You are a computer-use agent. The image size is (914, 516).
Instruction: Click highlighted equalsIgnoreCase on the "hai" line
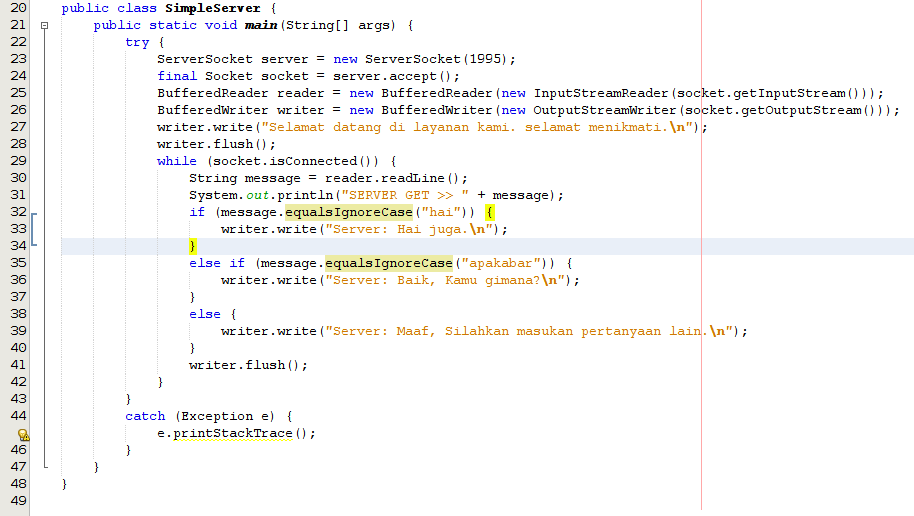coord(349,212)
